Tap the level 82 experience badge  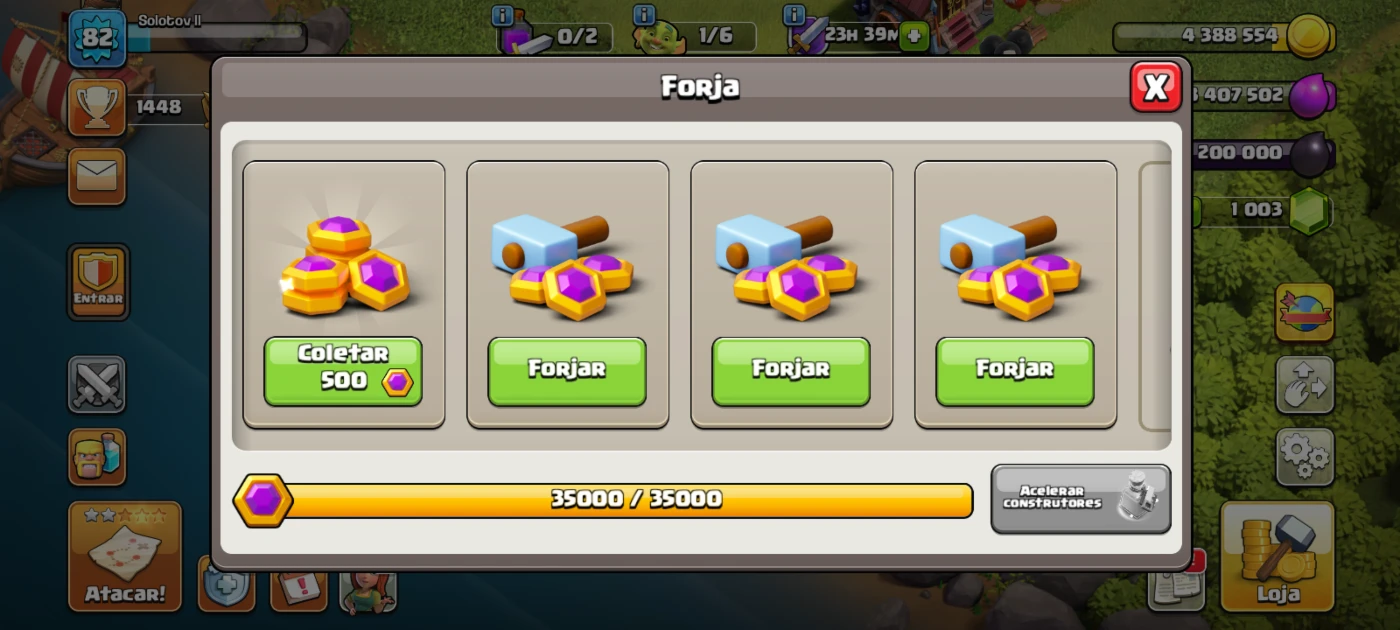click(97, 39)
